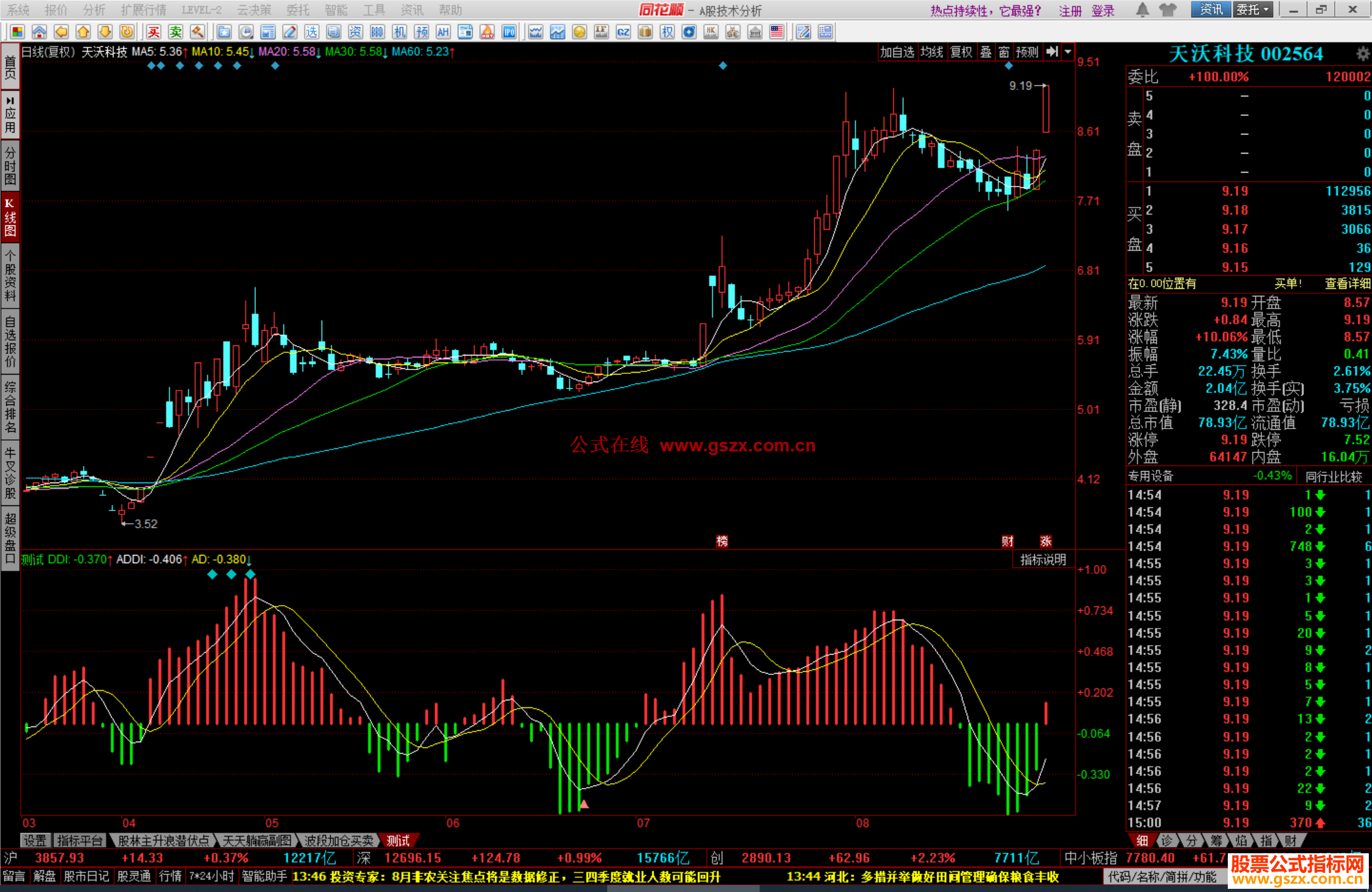Switch to 波段加仓买卖 indicator tab
Screen dimensions: 1372x892
tap(339, 841)
